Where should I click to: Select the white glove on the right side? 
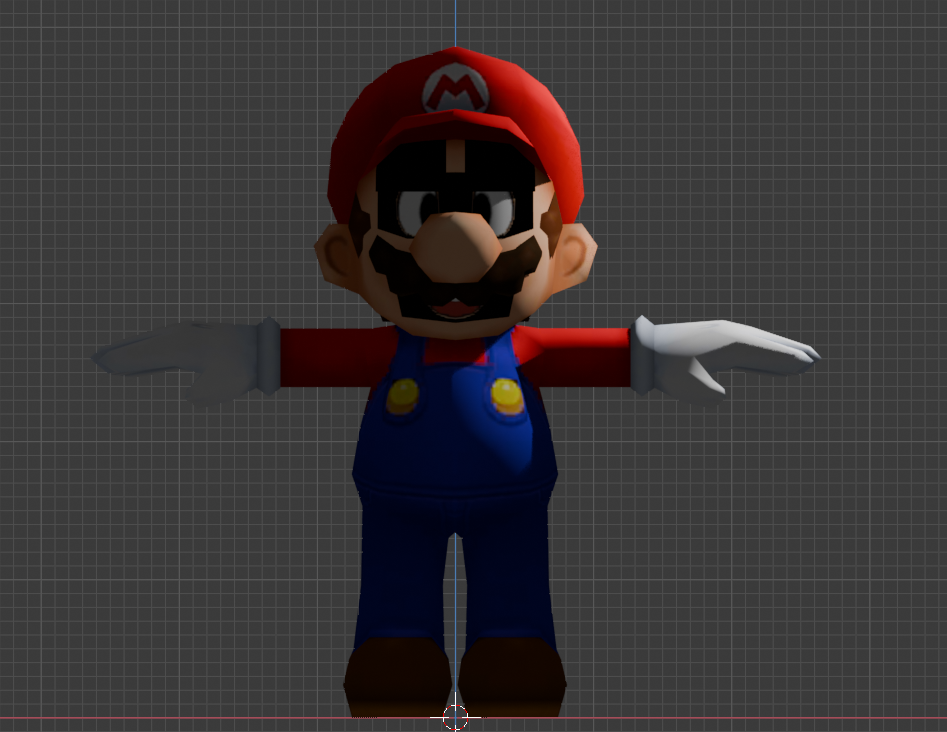pyautogui.click(x=724, y=359)
